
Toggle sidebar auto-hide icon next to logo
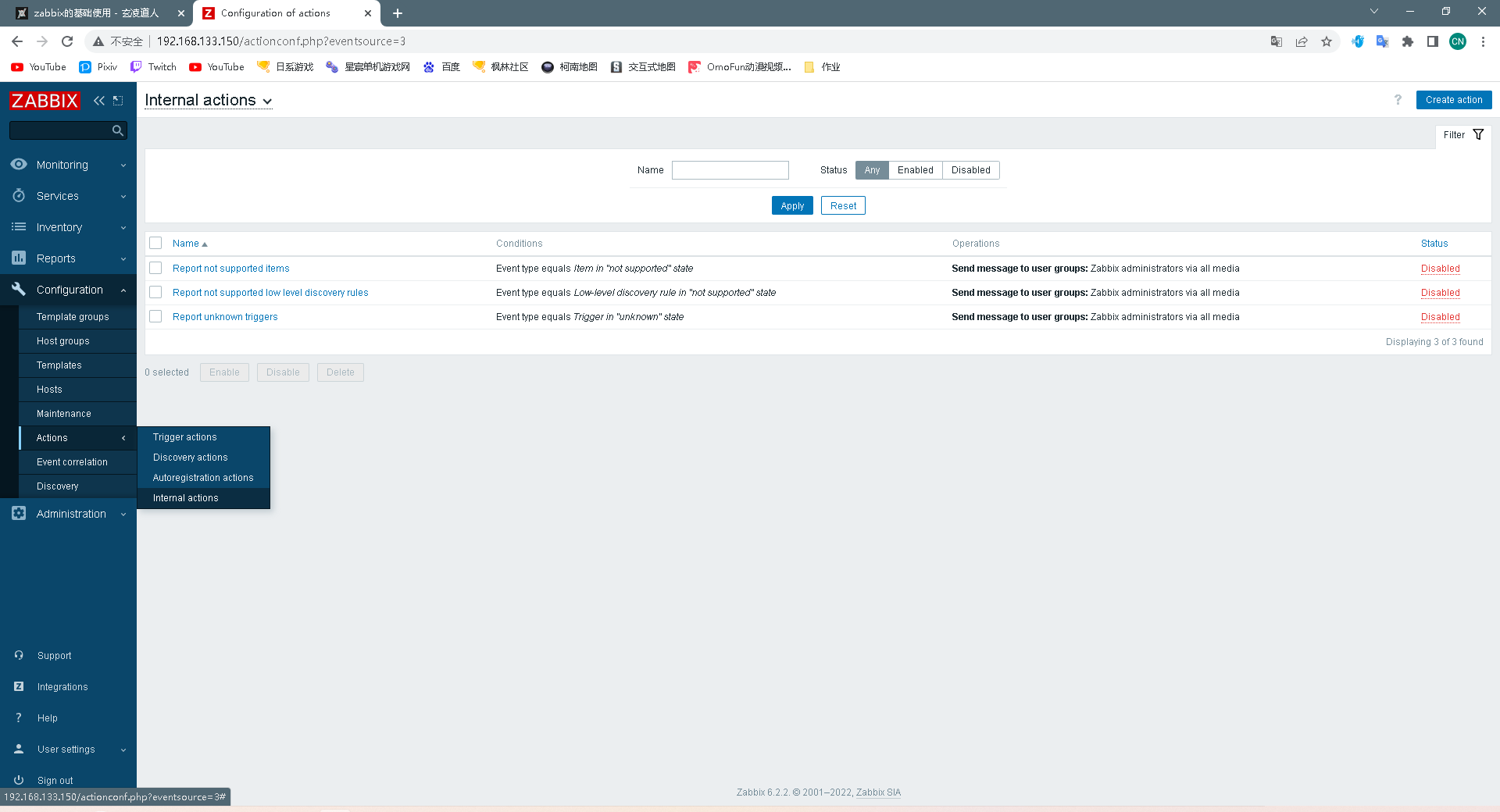pos(118,101)
